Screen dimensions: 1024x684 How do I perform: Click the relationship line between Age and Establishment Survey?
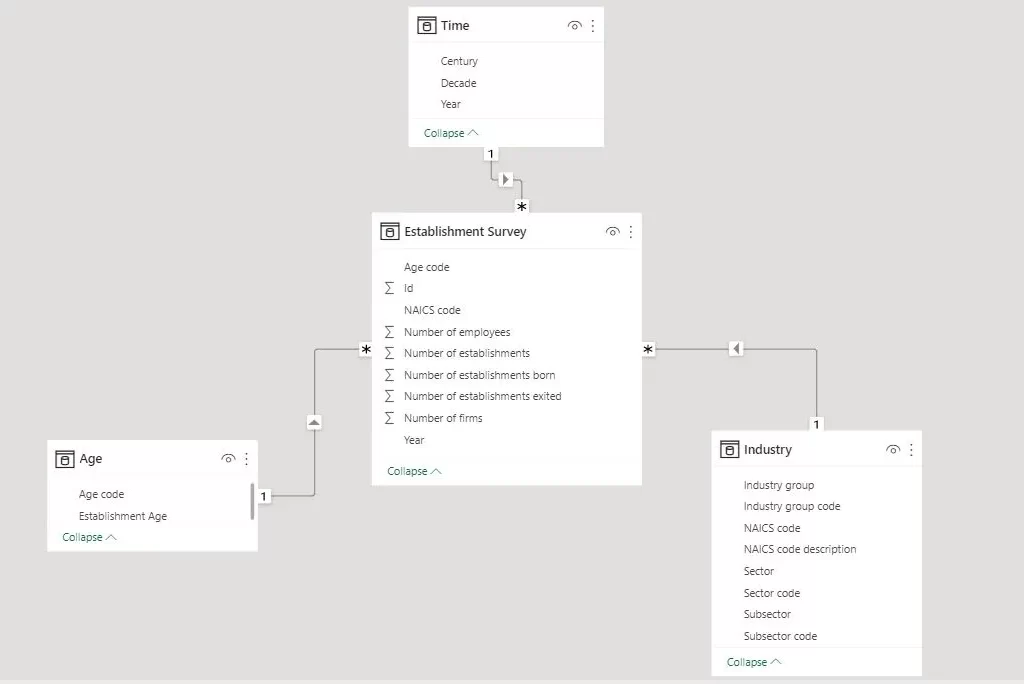[x=313, y=422]
